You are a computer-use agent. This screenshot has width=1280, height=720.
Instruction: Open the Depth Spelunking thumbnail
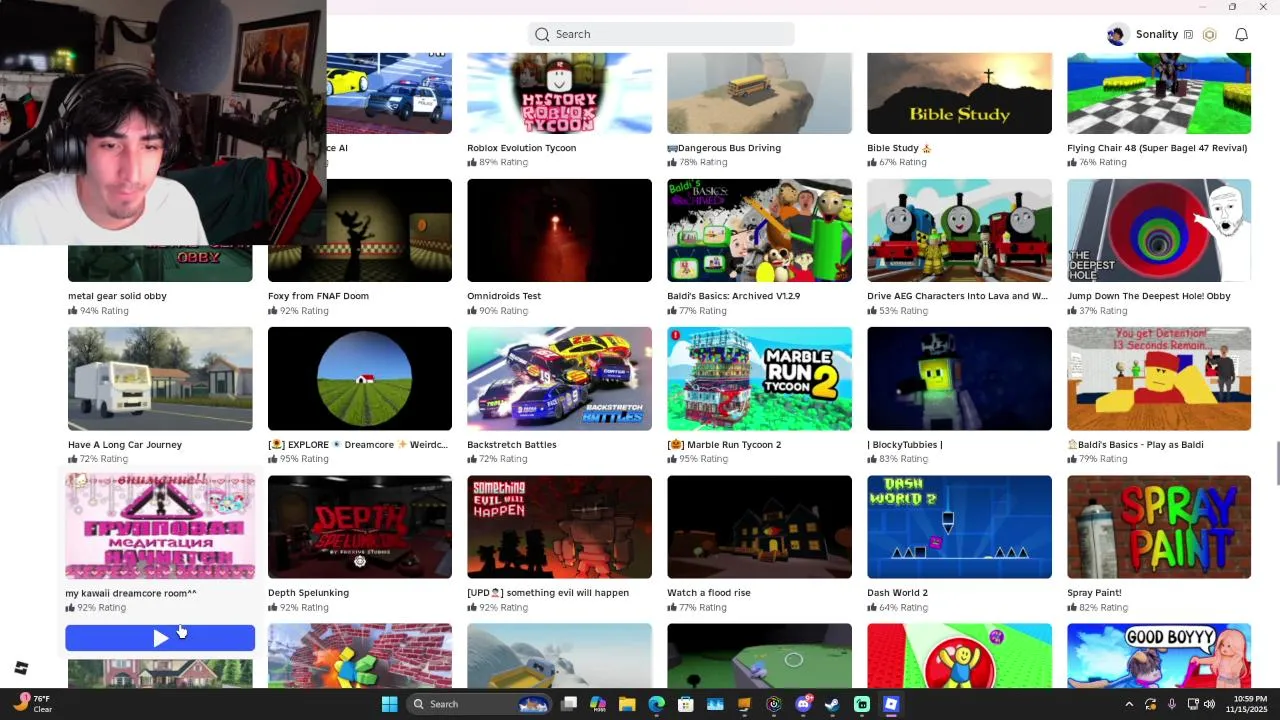tap(360, 527)
